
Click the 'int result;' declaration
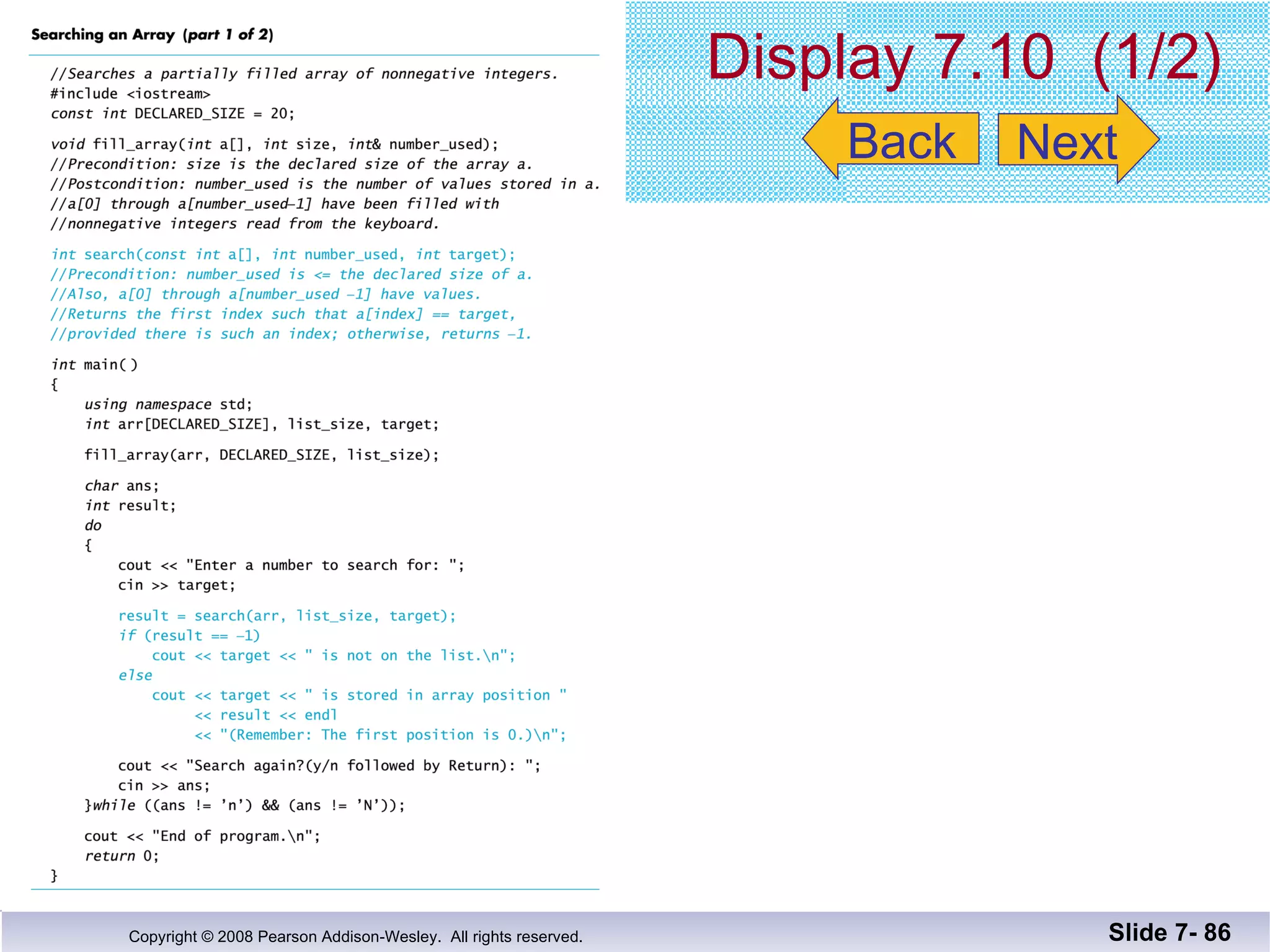click(x=131, y=505)
